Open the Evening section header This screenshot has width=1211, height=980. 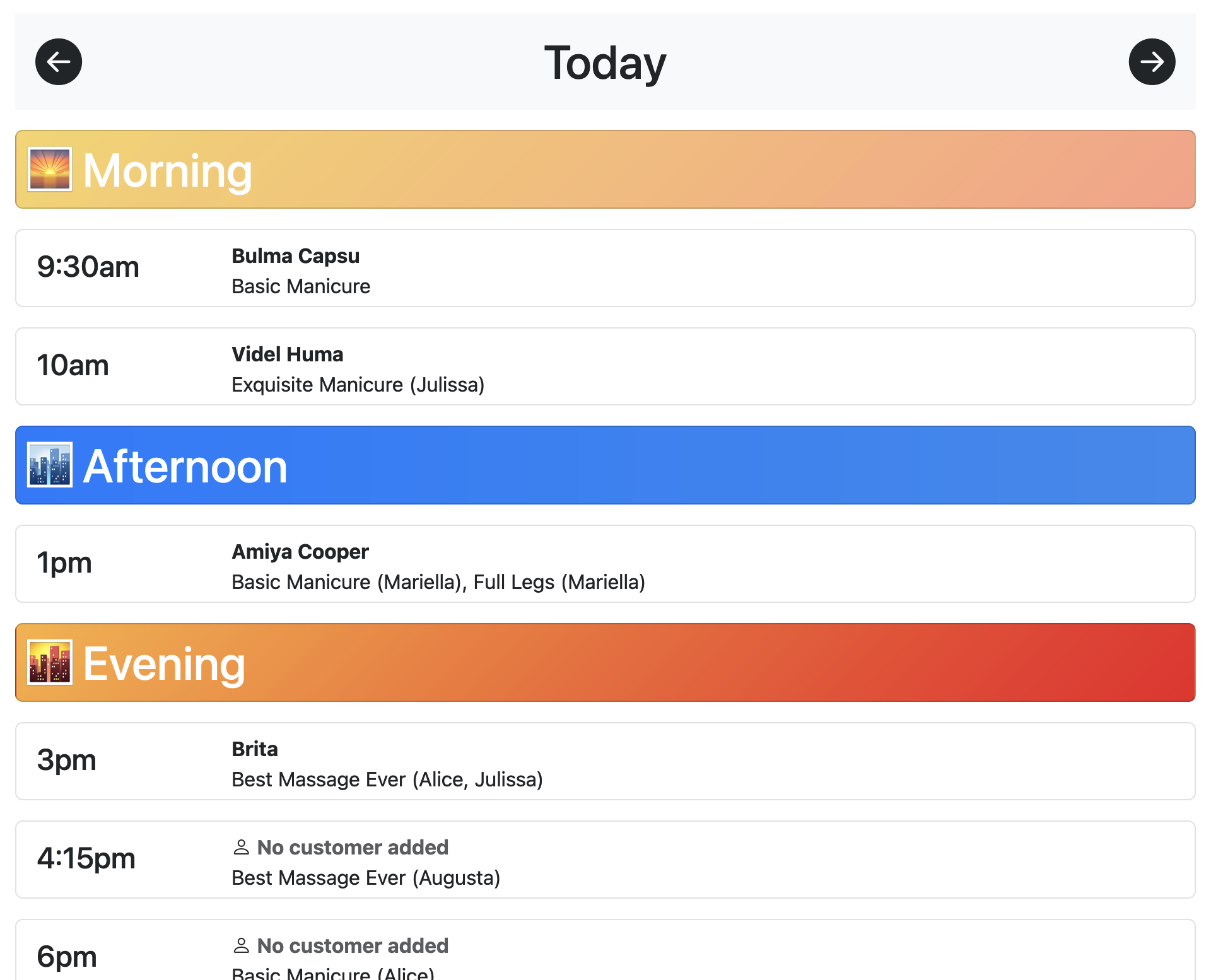(x=605, y=663)
